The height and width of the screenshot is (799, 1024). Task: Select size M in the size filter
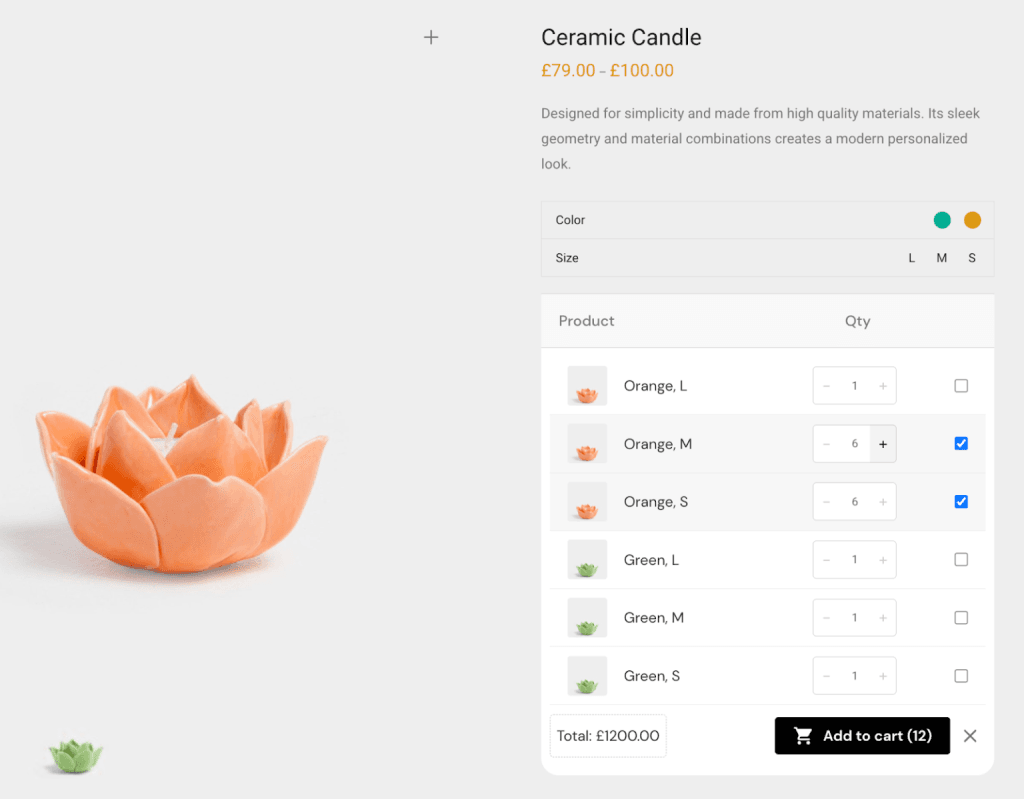click(941, 257)
